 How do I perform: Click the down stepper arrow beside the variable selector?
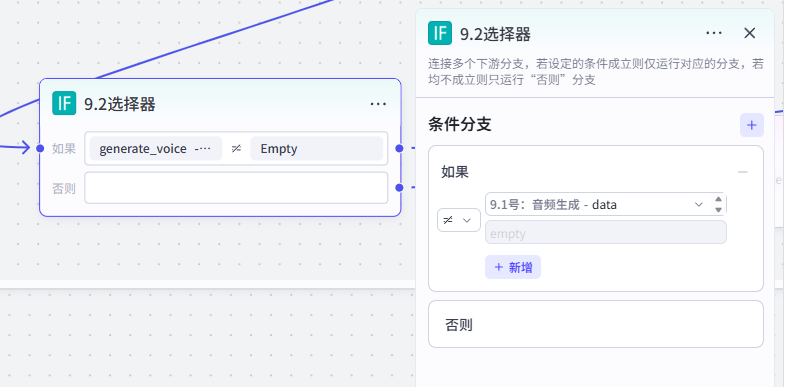pyautogui.click(x=718, y=210)
